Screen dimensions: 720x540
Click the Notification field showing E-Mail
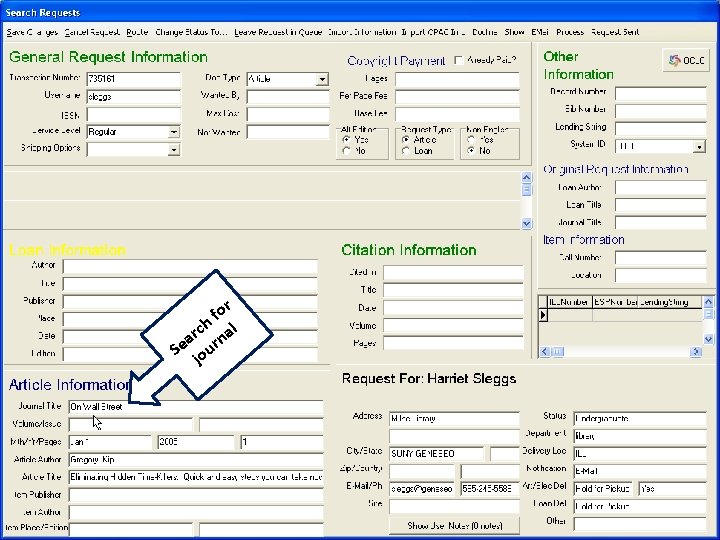pyautogui.click(x=640, y=471)
